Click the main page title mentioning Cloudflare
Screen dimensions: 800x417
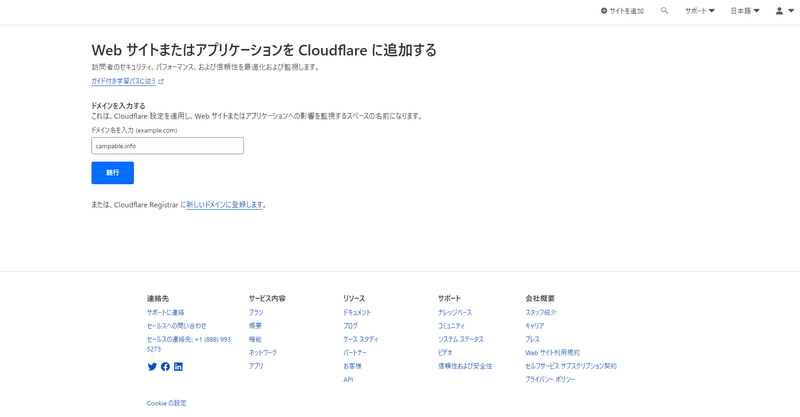click(264, 50)
